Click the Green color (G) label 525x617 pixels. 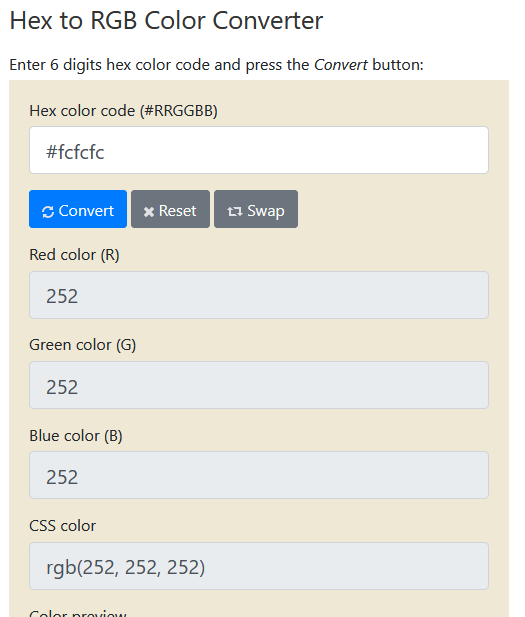(x=83, y=345)
